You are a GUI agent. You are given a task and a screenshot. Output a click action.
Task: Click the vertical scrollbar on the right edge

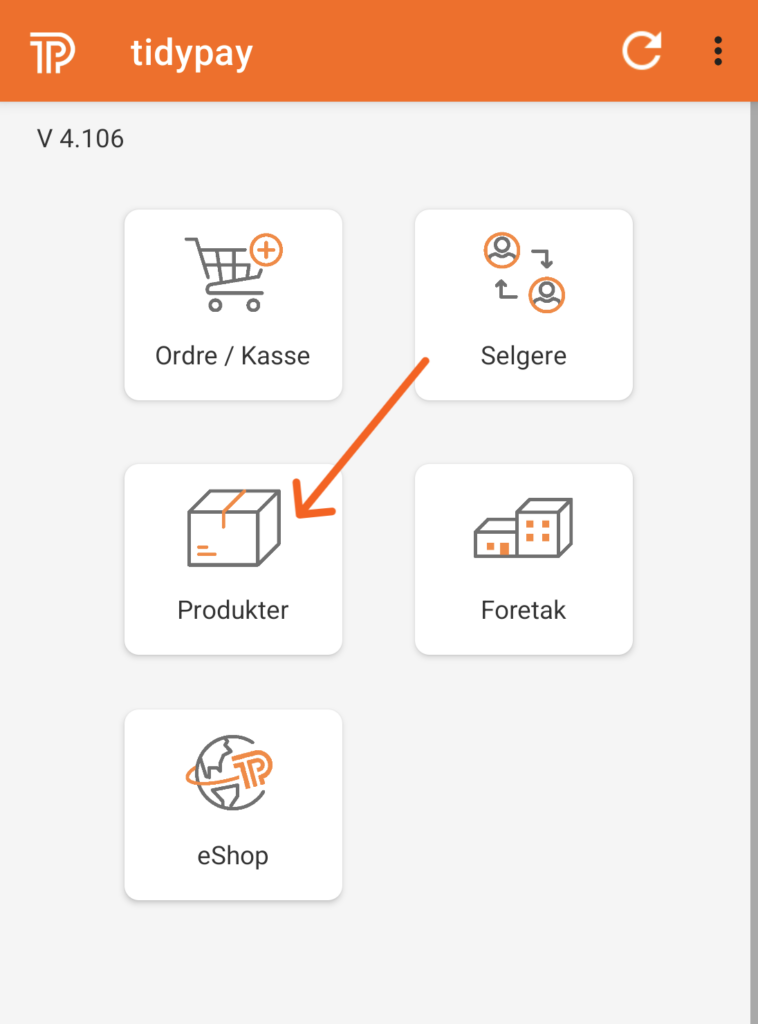click(x=753, y=560)
